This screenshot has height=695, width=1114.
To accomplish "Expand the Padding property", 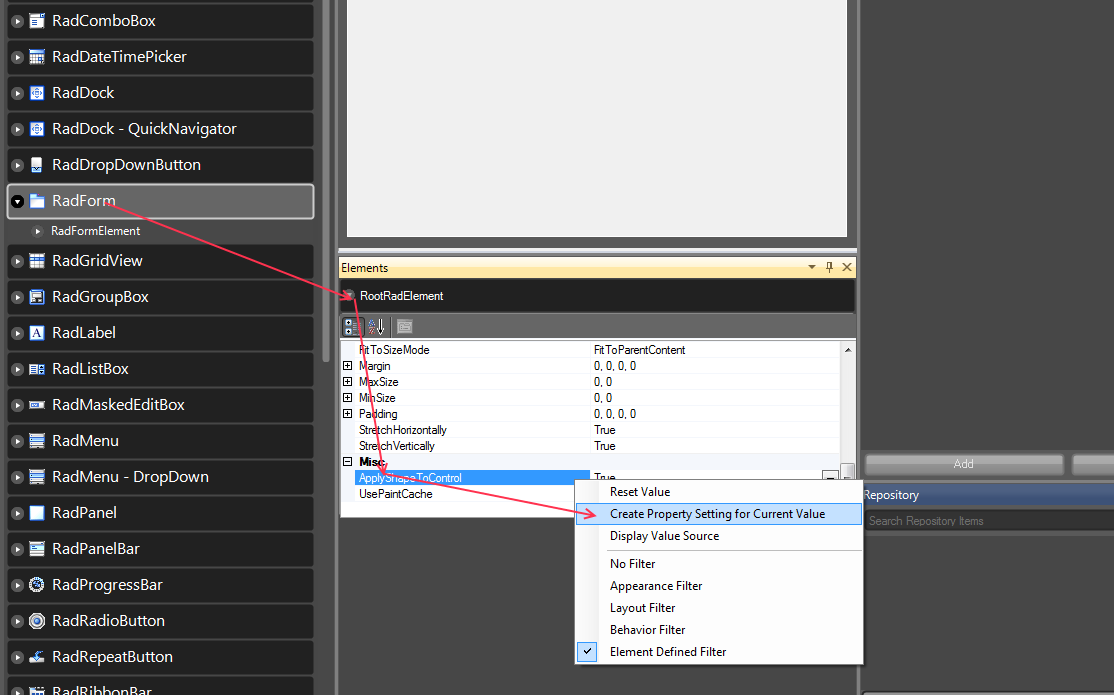I will pyautogui.click(x=347, y=414).
